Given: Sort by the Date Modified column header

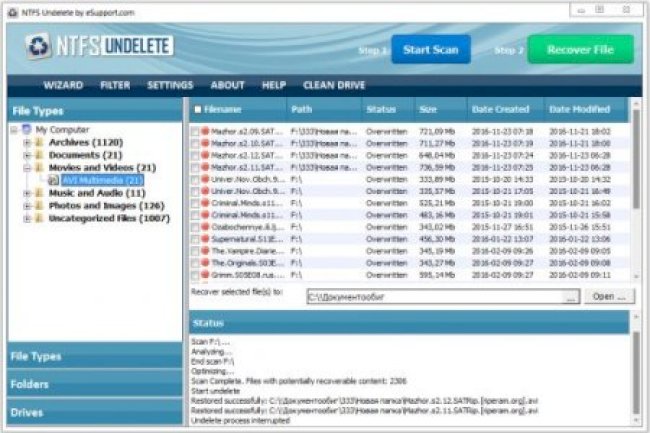Looking at the screenshot, I should click(585, 109).
